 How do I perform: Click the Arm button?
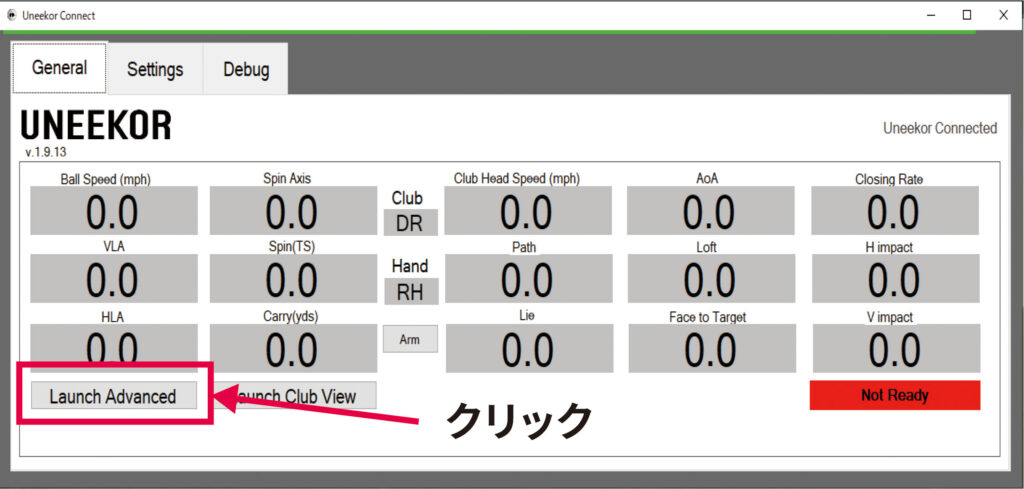point(410,339)
